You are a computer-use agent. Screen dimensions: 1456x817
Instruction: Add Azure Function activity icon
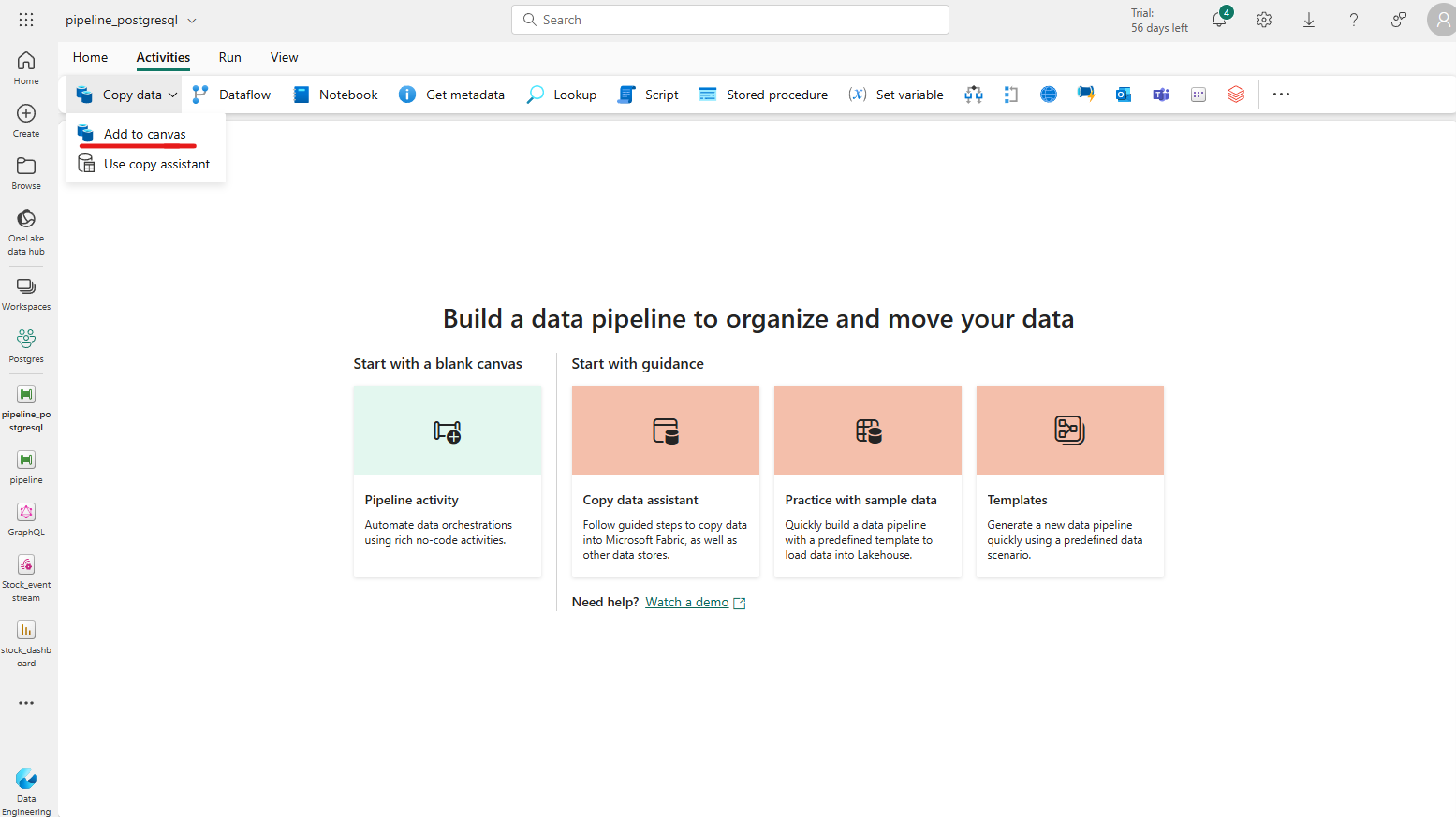click(x=1086, y=95)
